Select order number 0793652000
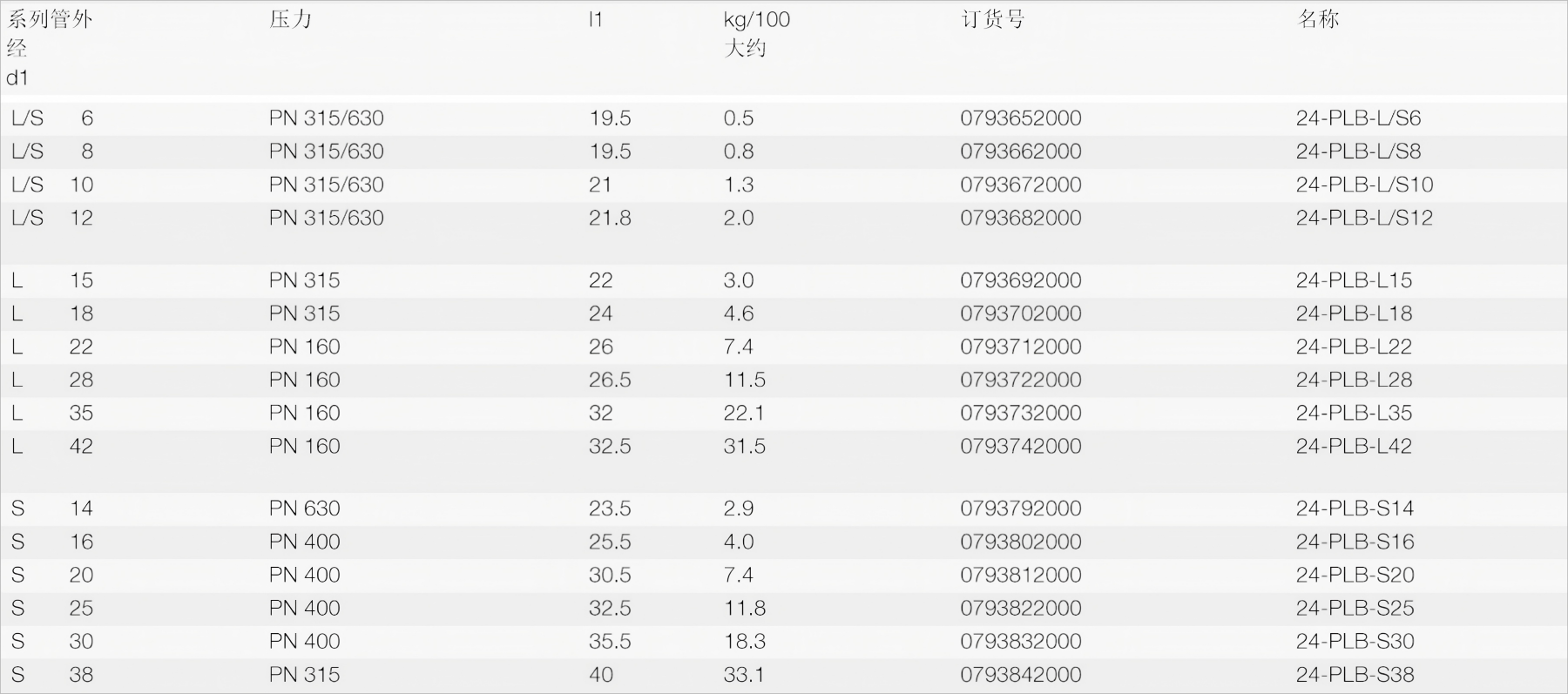 [1020, 118]
